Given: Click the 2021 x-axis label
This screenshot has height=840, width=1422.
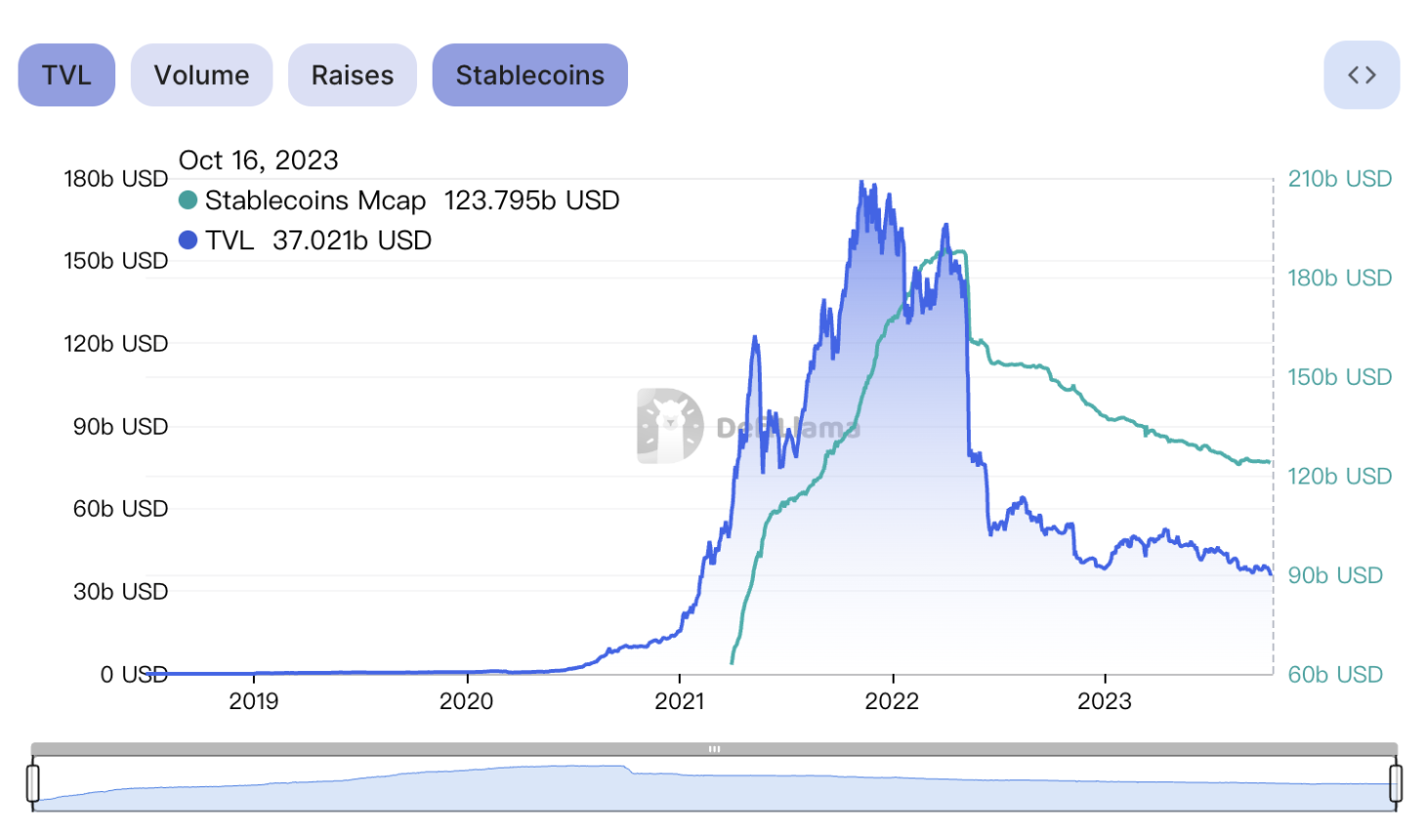Looking at the screenshot, I should [680, 701].
